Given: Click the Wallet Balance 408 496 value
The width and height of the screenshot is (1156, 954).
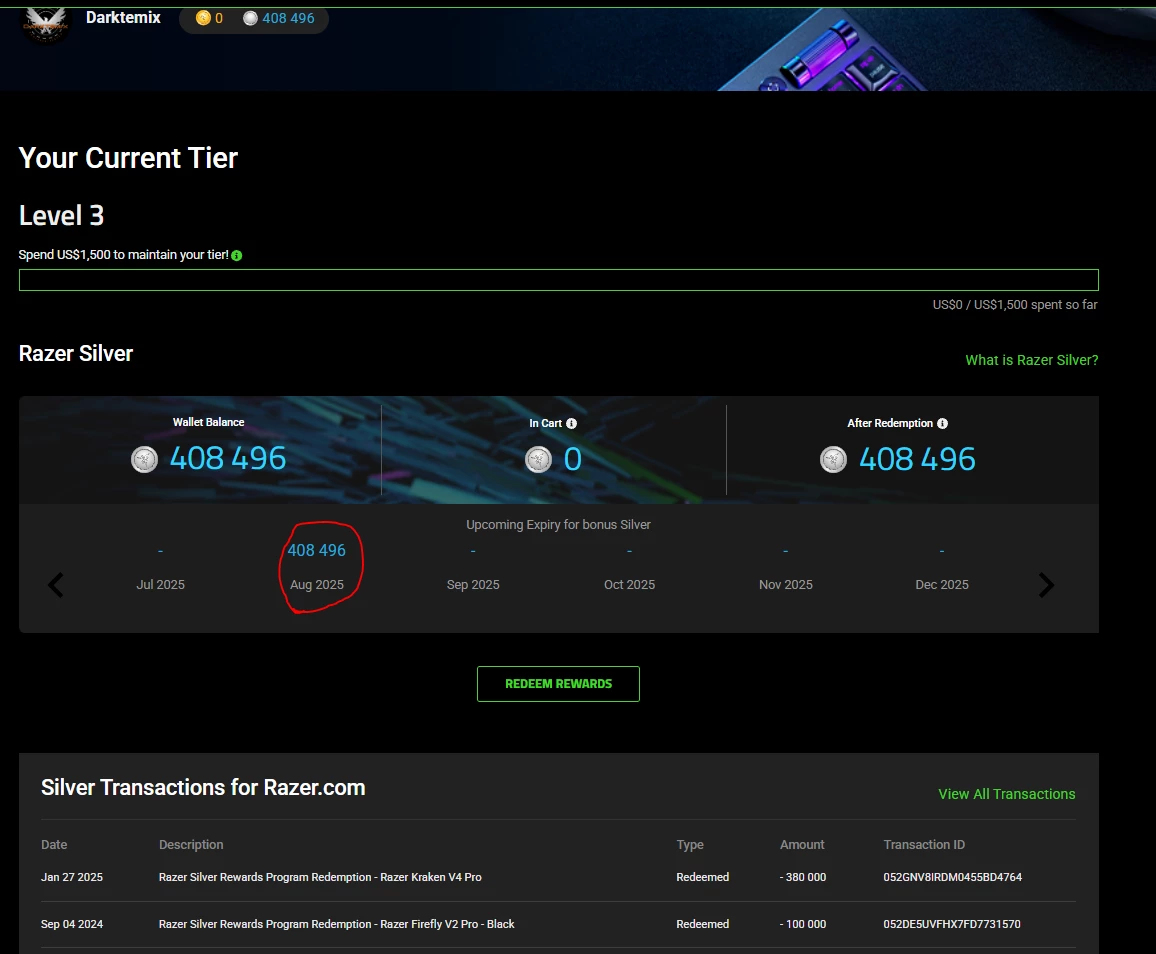Looking at the screenshot, I should tap(228, 459).
